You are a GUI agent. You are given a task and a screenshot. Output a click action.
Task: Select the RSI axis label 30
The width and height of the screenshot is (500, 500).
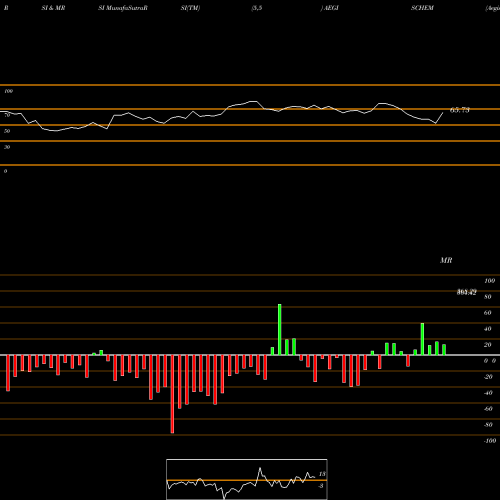[x=7, y=147]
